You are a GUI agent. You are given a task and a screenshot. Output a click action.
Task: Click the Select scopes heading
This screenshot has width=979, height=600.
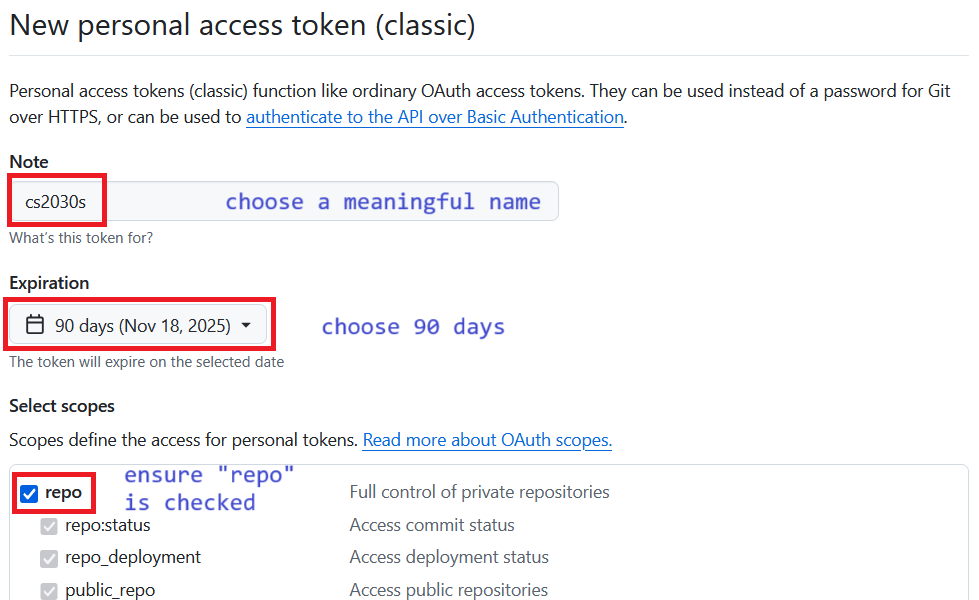click(x=61, y=406)
